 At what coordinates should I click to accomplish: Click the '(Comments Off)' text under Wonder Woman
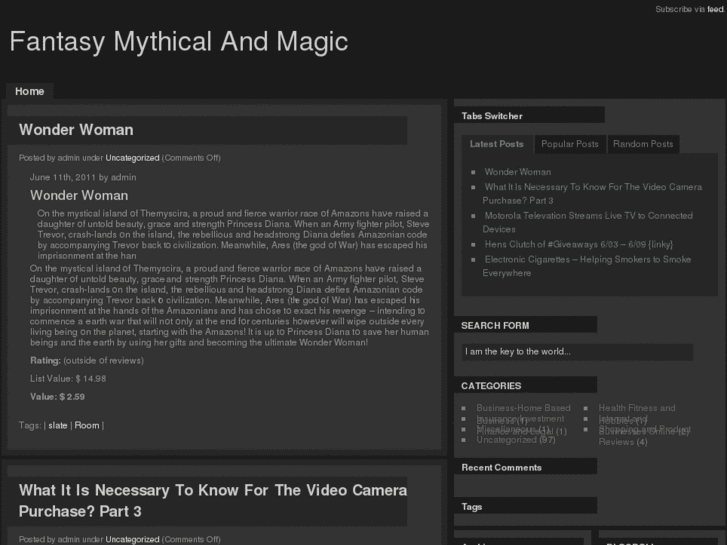[x=191, y=158]
